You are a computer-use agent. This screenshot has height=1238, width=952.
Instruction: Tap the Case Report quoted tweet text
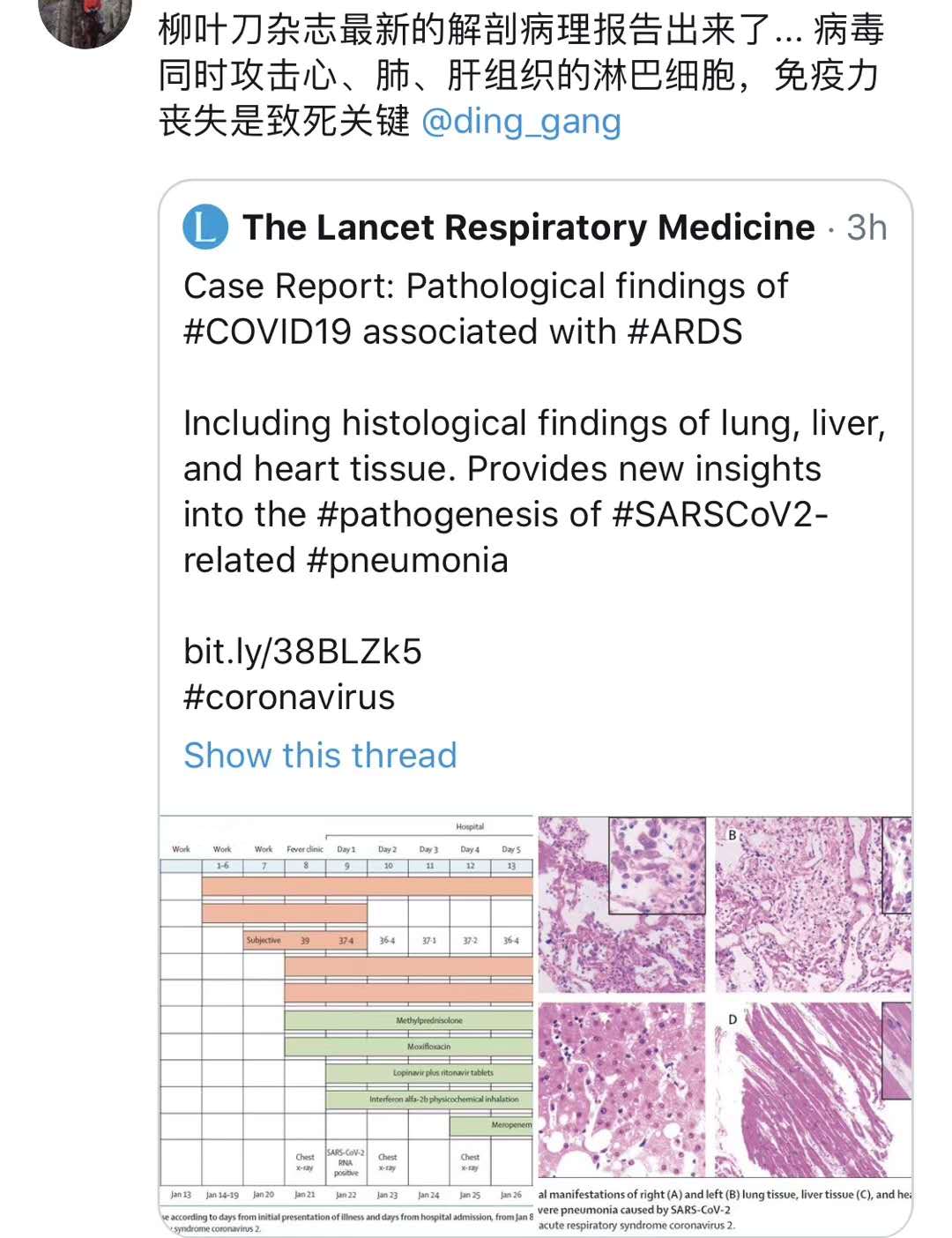click(486, 309)
